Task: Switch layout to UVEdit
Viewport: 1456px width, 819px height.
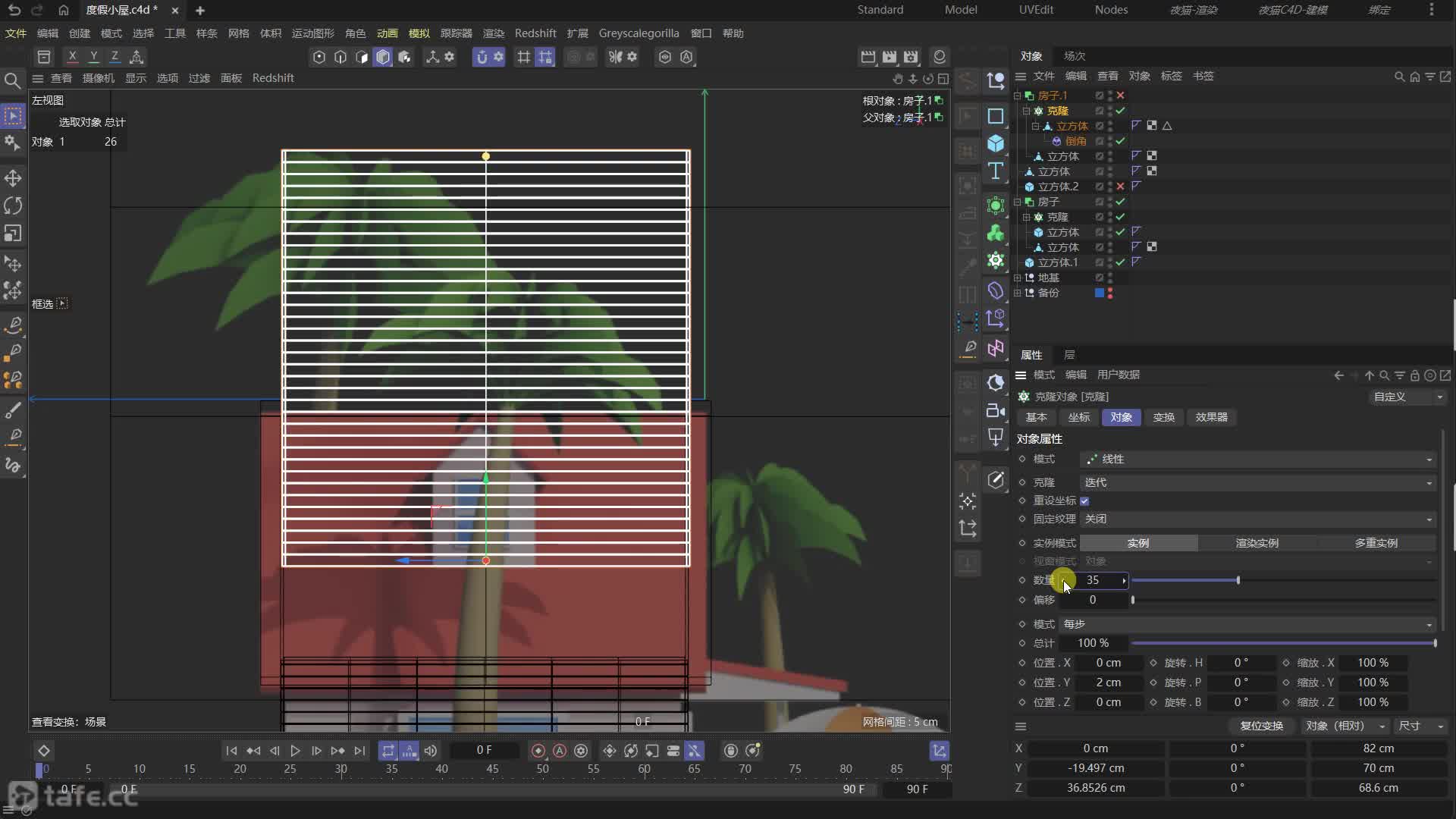Action: (1036, 10)
